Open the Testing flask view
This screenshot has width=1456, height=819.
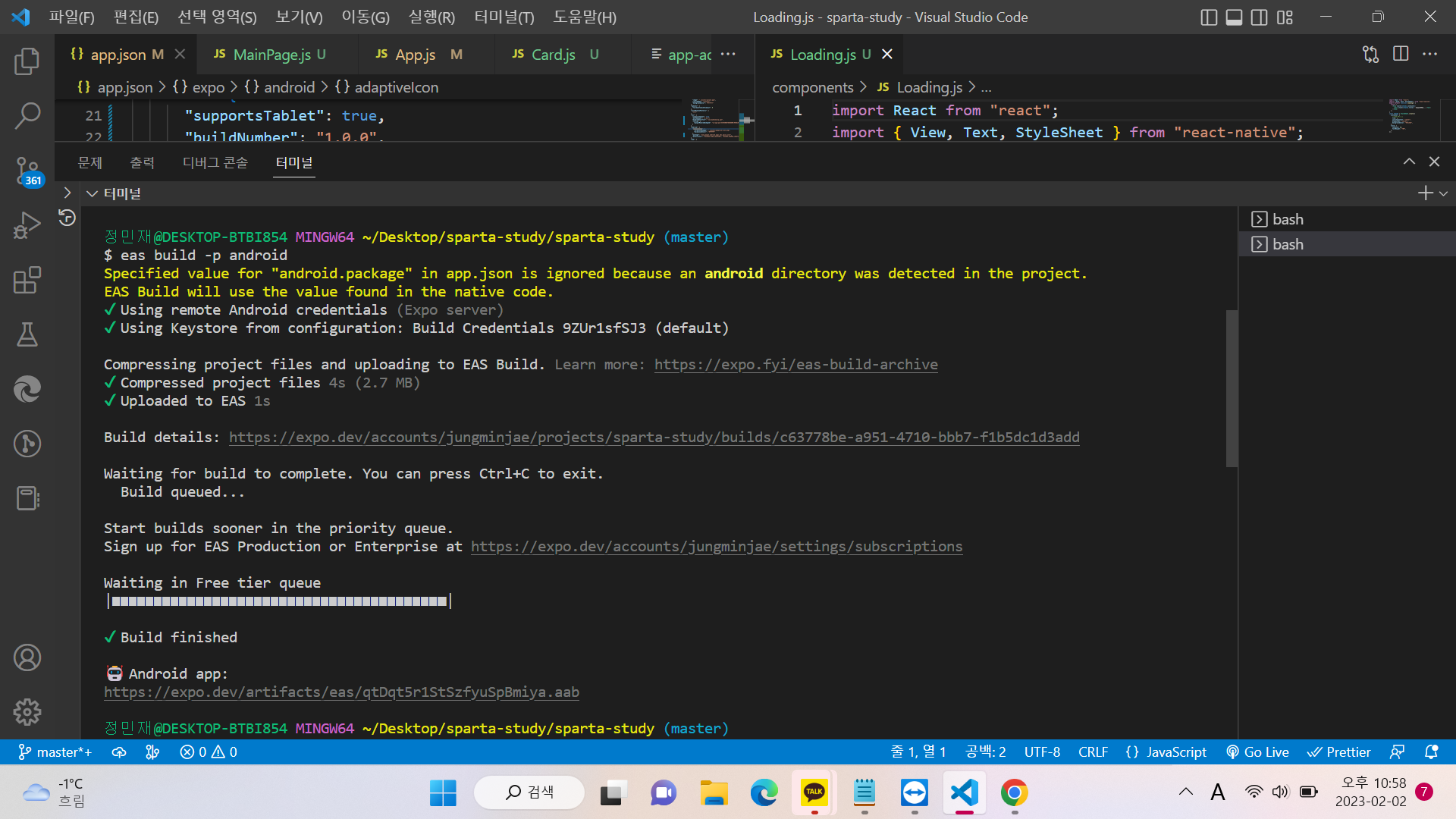coord(27,334)
